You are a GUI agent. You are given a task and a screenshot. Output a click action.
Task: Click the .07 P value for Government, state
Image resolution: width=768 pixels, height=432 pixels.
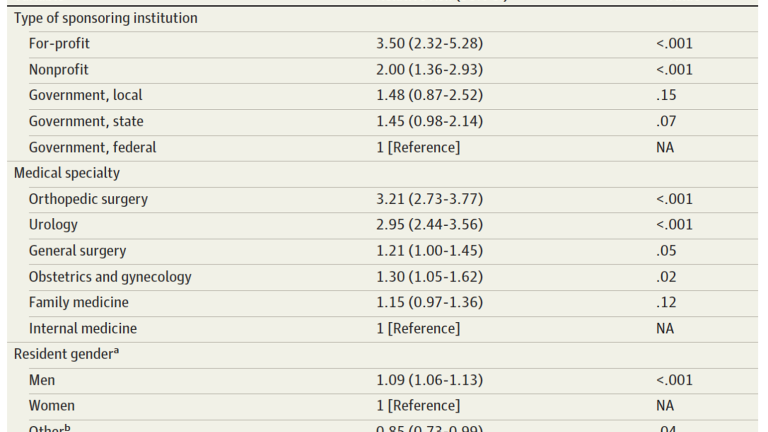pos(666,121)
